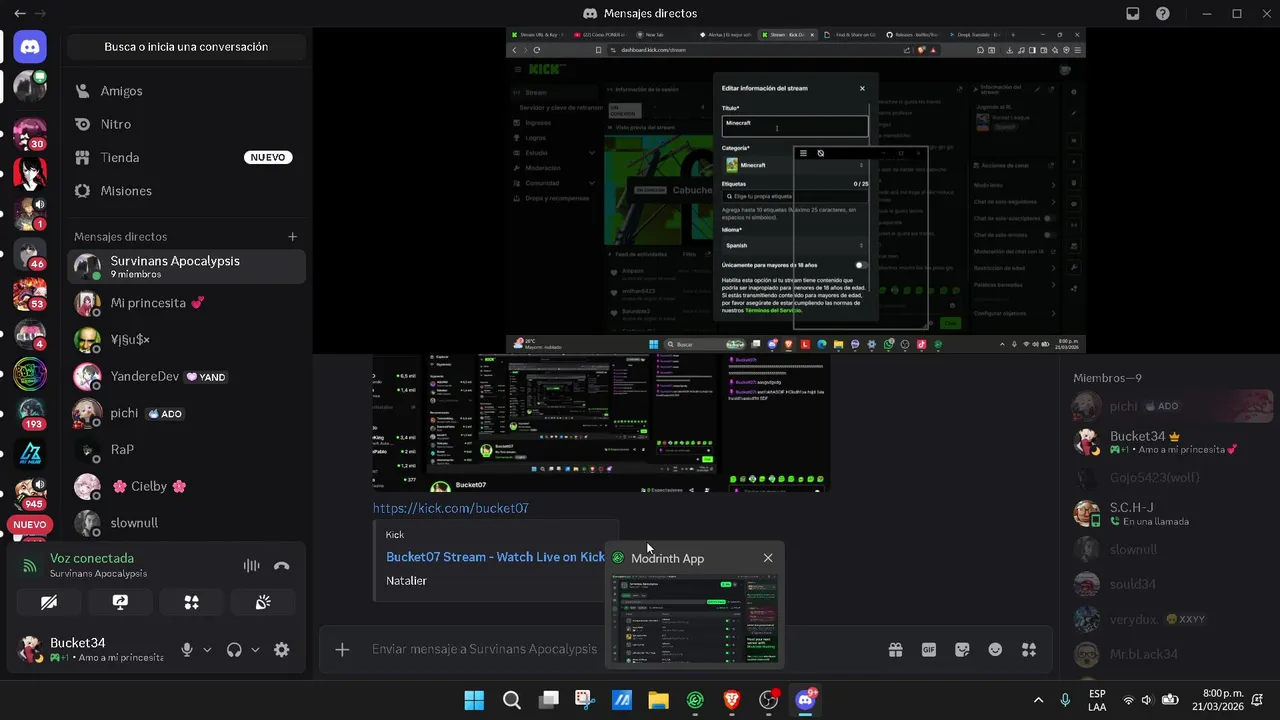Go back with the title bar arrow
Screen dimensions: 1280x720
click(20, 14)
